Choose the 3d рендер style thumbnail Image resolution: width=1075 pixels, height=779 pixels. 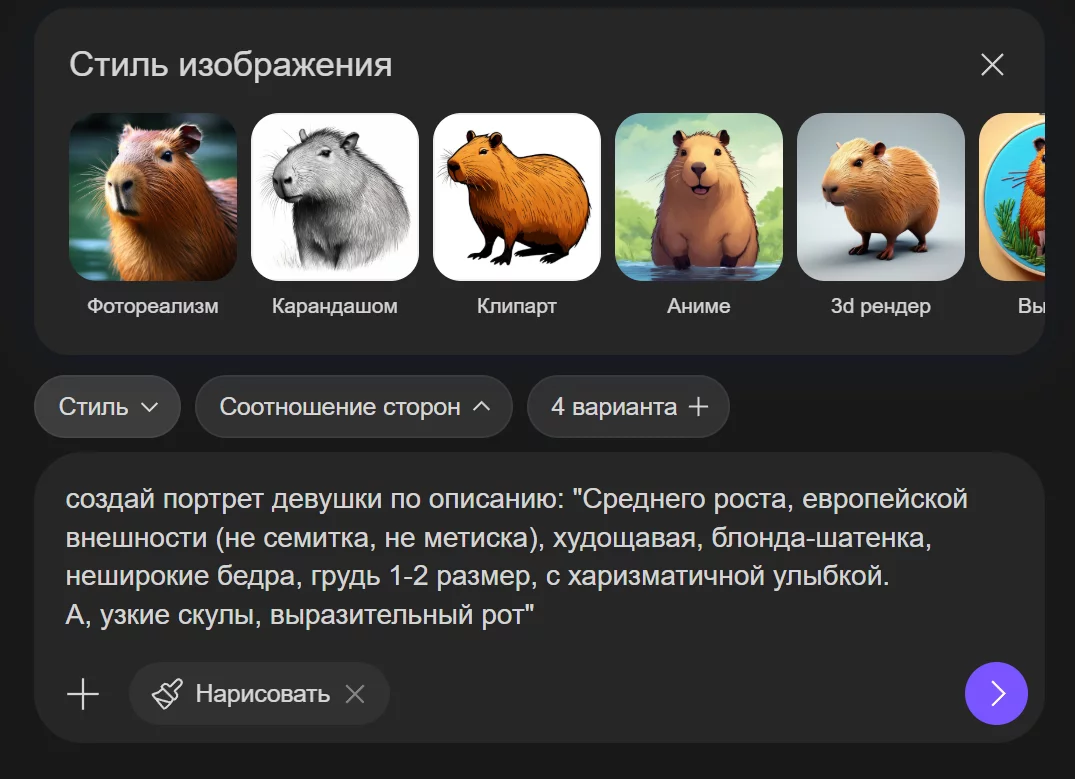tap(881, 197)
